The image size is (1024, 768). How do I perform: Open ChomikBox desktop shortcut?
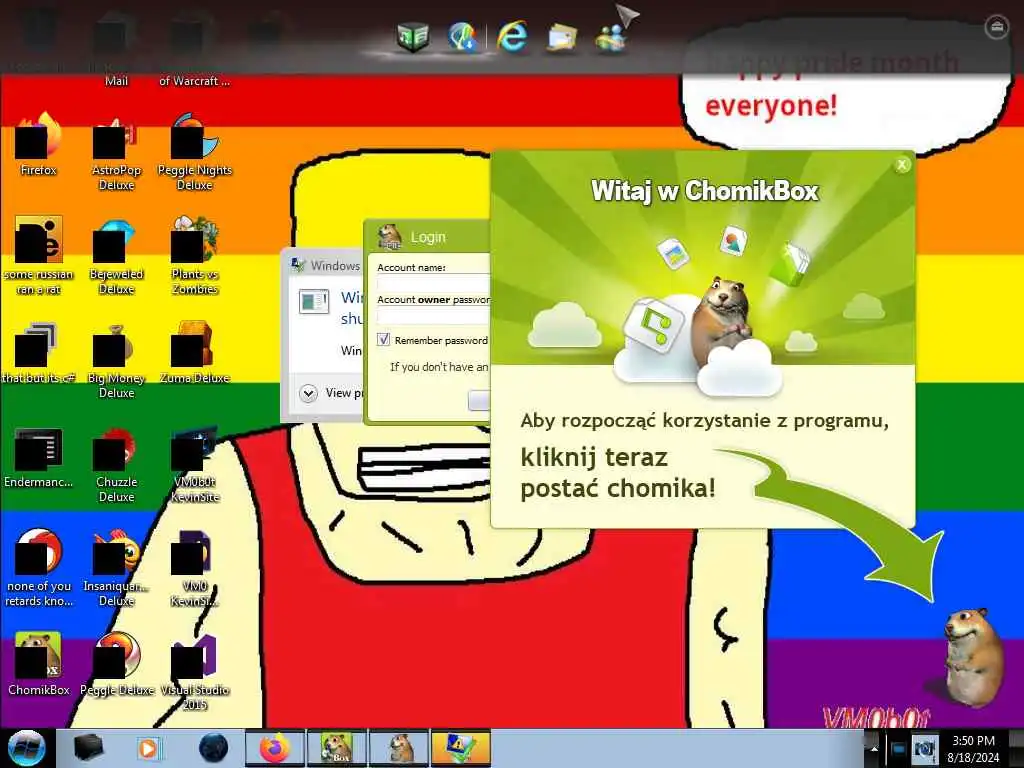tap(39, 665)
